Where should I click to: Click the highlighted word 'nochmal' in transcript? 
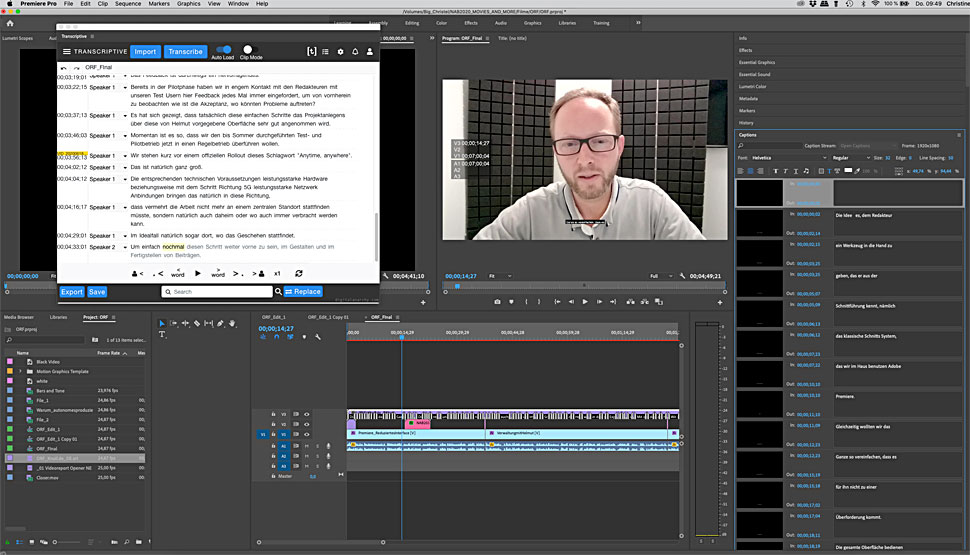click(x=173, y=246)
